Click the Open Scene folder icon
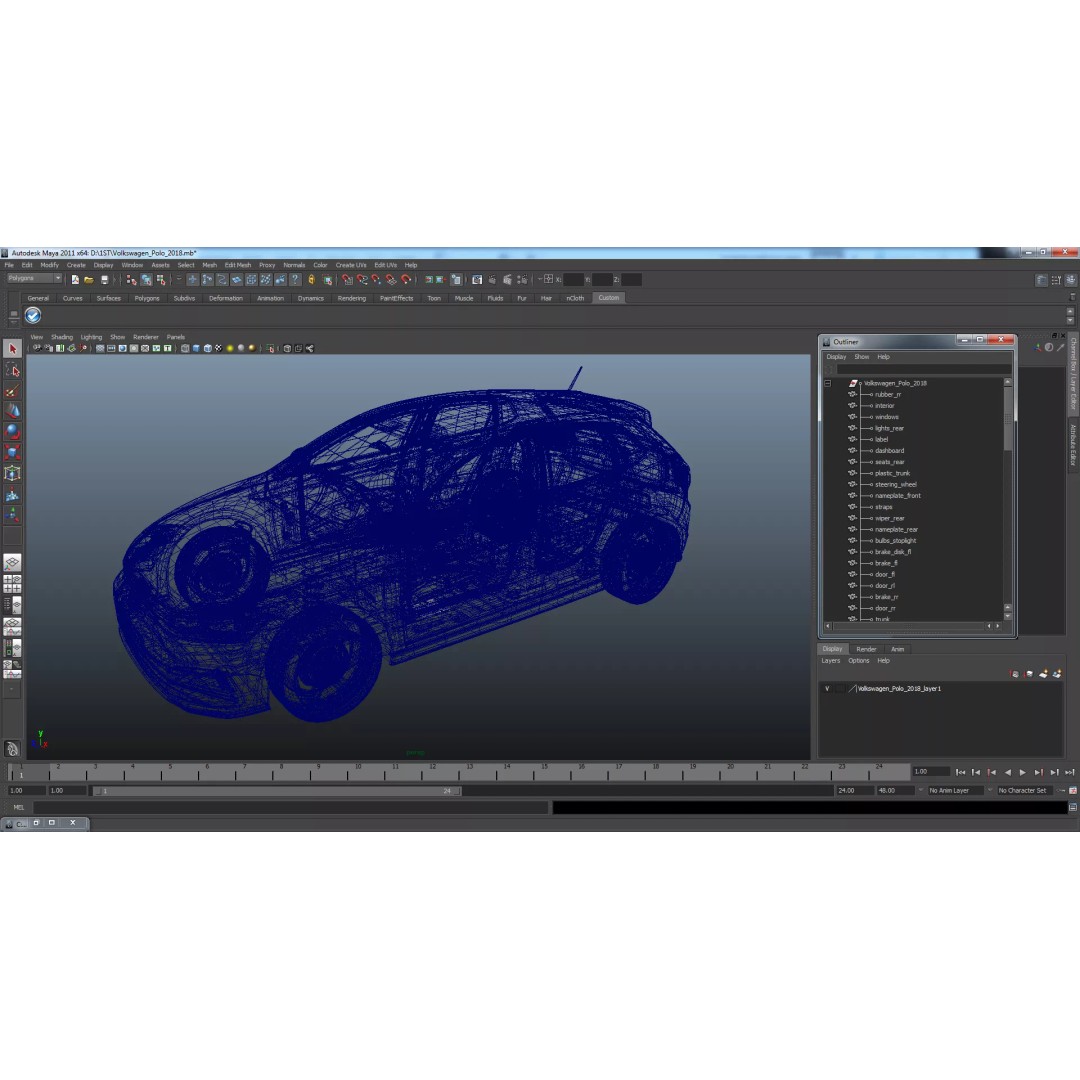The image size is (1080, 1080). click(x=89, y=280)
